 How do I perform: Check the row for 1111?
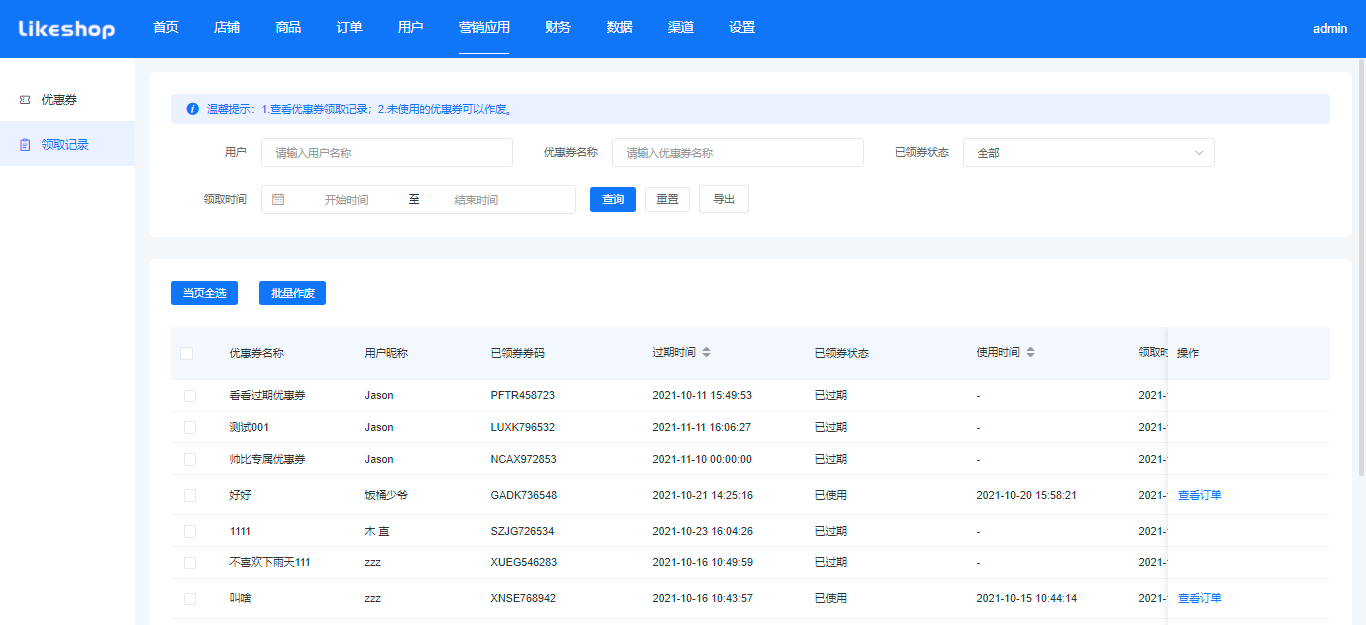pos(190,532)
